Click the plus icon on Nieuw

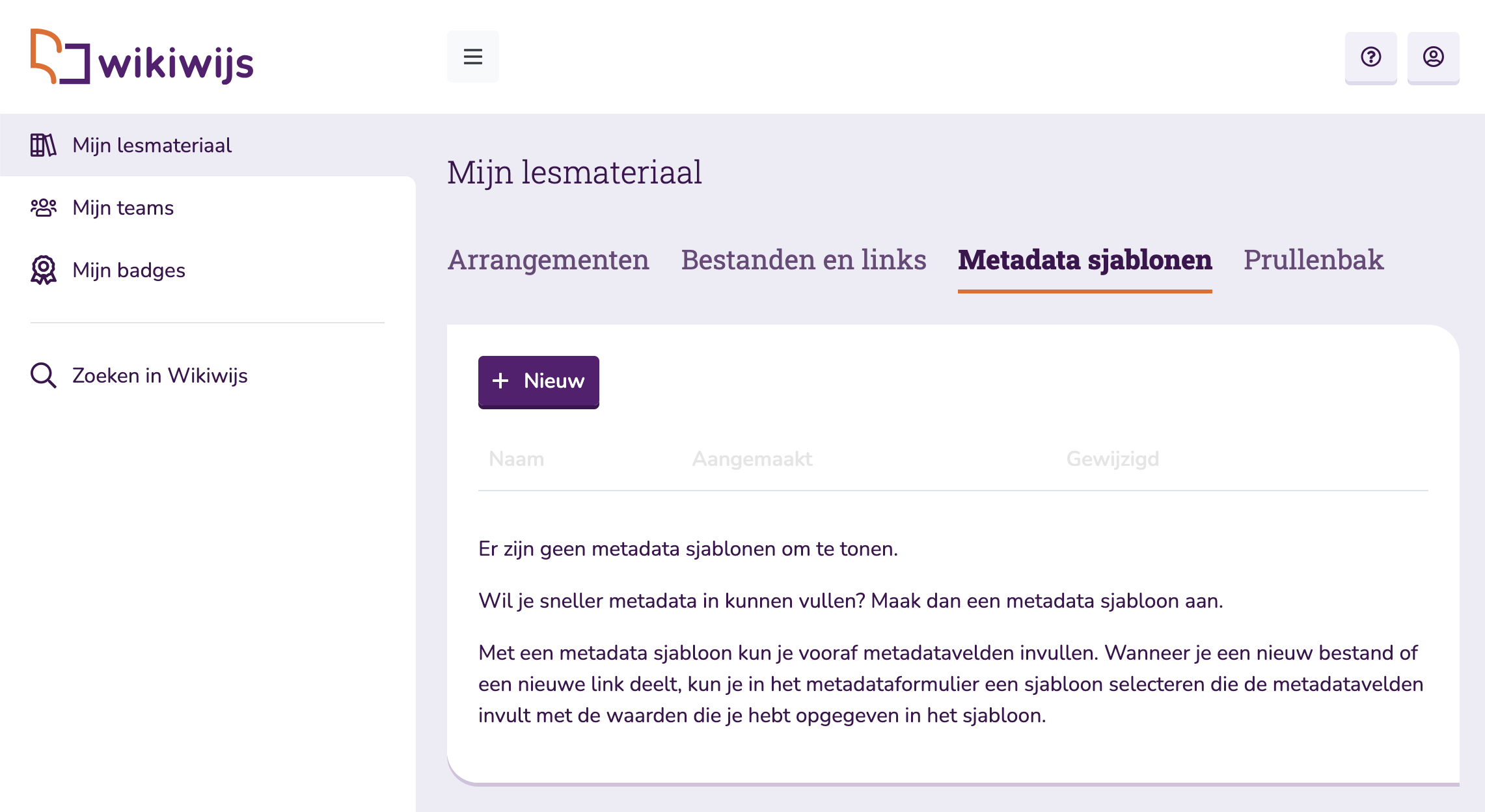pos(500,381)
